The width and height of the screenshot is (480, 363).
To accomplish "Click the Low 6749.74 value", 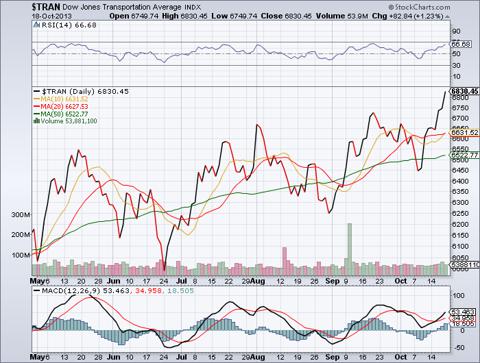I will (x=235, y=16).
